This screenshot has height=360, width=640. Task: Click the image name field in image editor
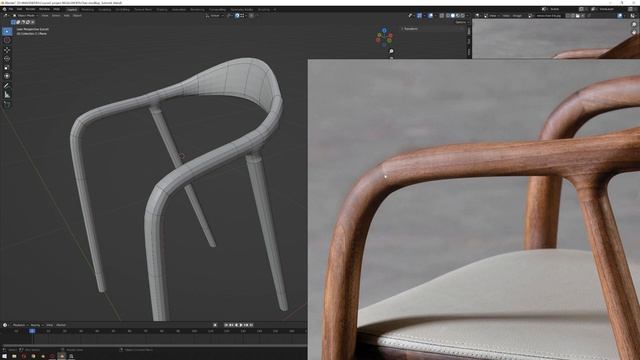coord(549,16)
